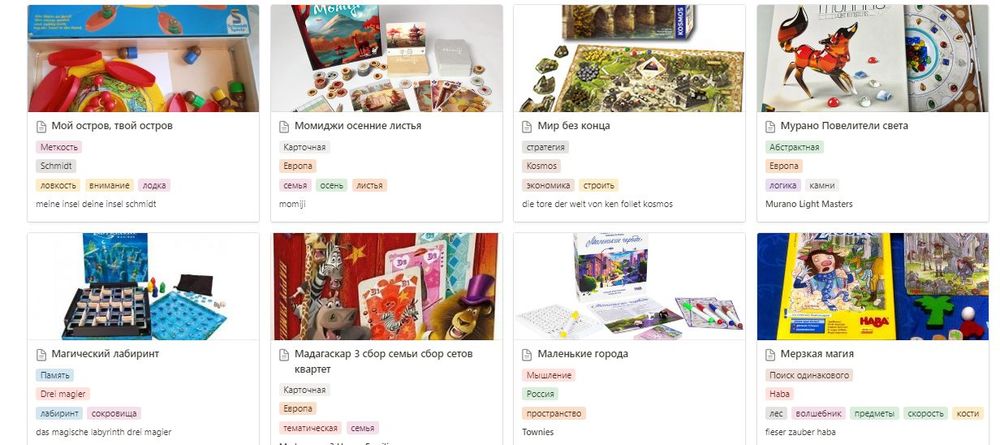Click page icon beside Мерзкая магия
This screenshot has height=445, width=1000.
point(770,354)
